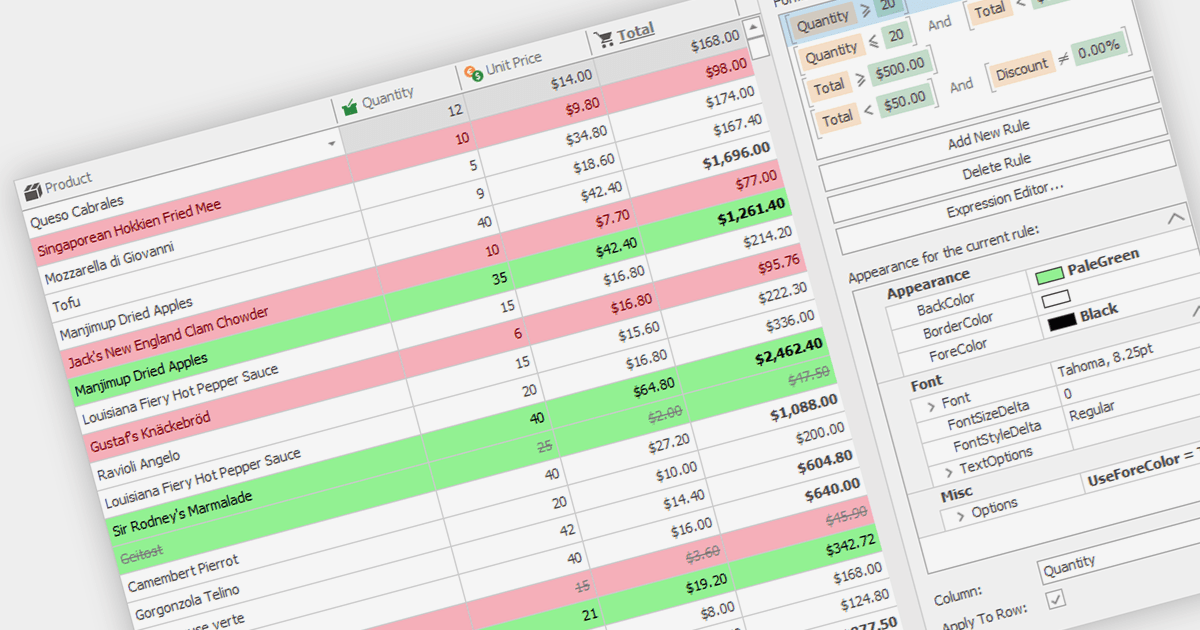This screenshot has height=630, width=1200.
Task: Open the Product column filter dropdown arrow
Action: 331,144
